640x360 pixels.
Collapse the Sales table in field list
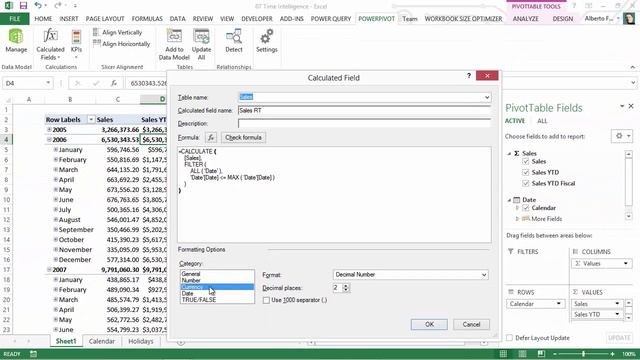509,153
